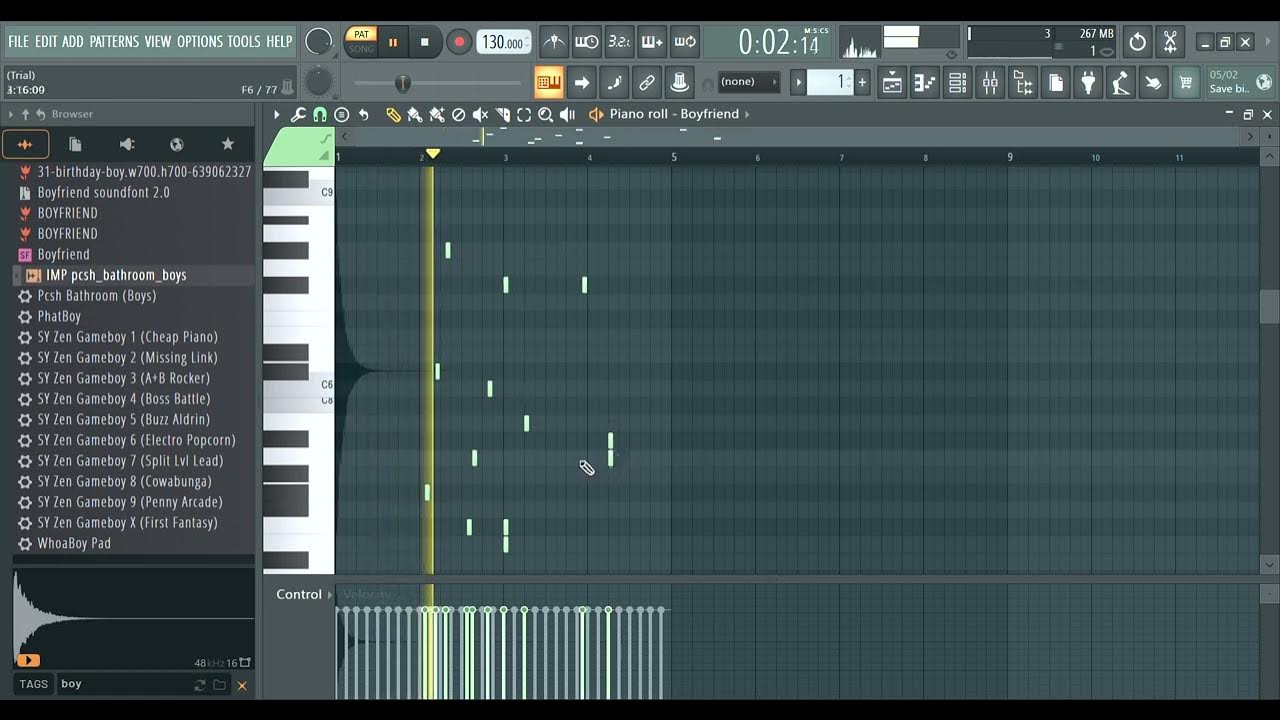Select the Mute tool in piano roll
Viewport: 1280px width, 720px height.
point(480,115)
